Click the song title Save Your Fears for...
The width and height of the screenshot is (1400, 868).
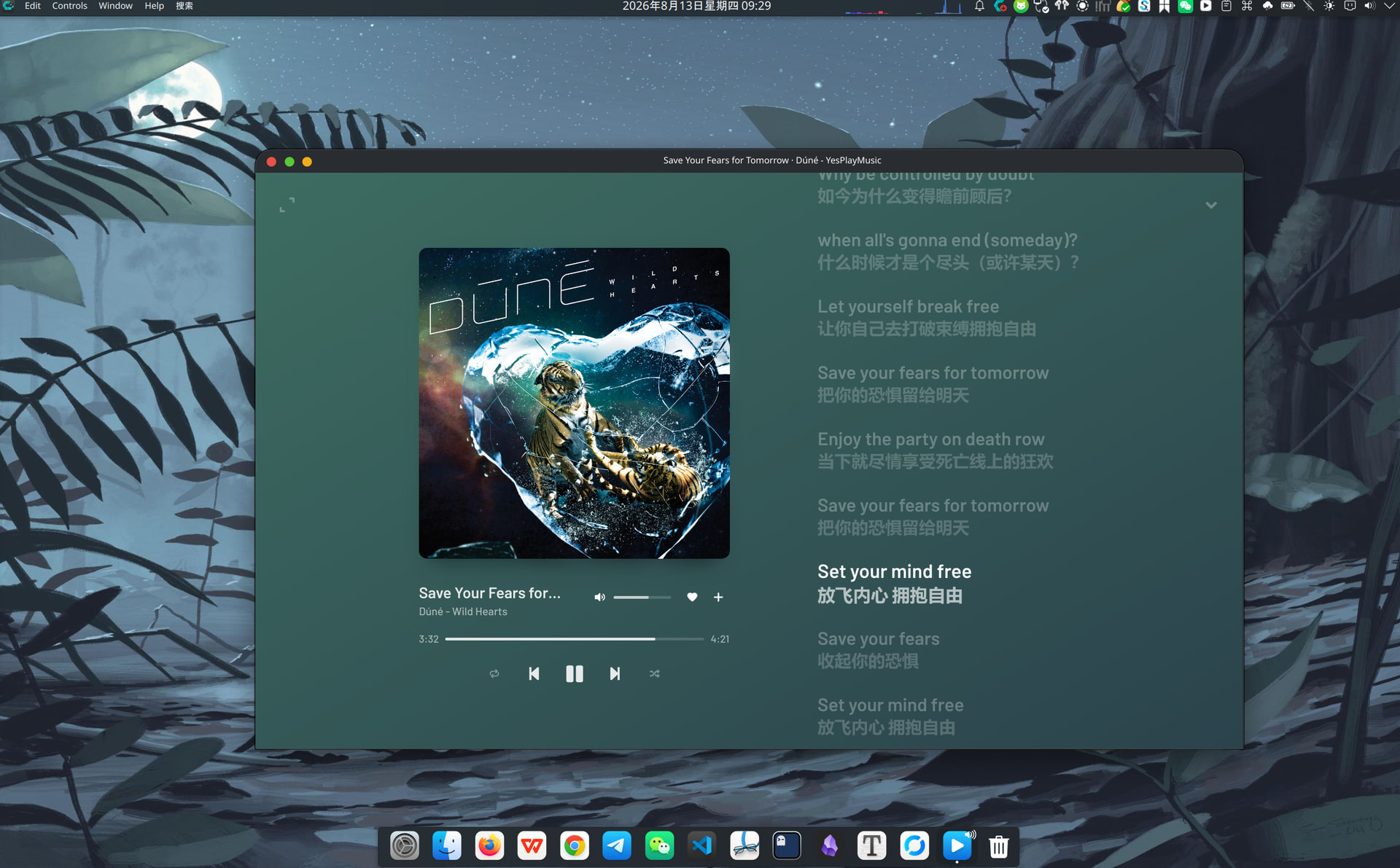[x=489, y=593]
